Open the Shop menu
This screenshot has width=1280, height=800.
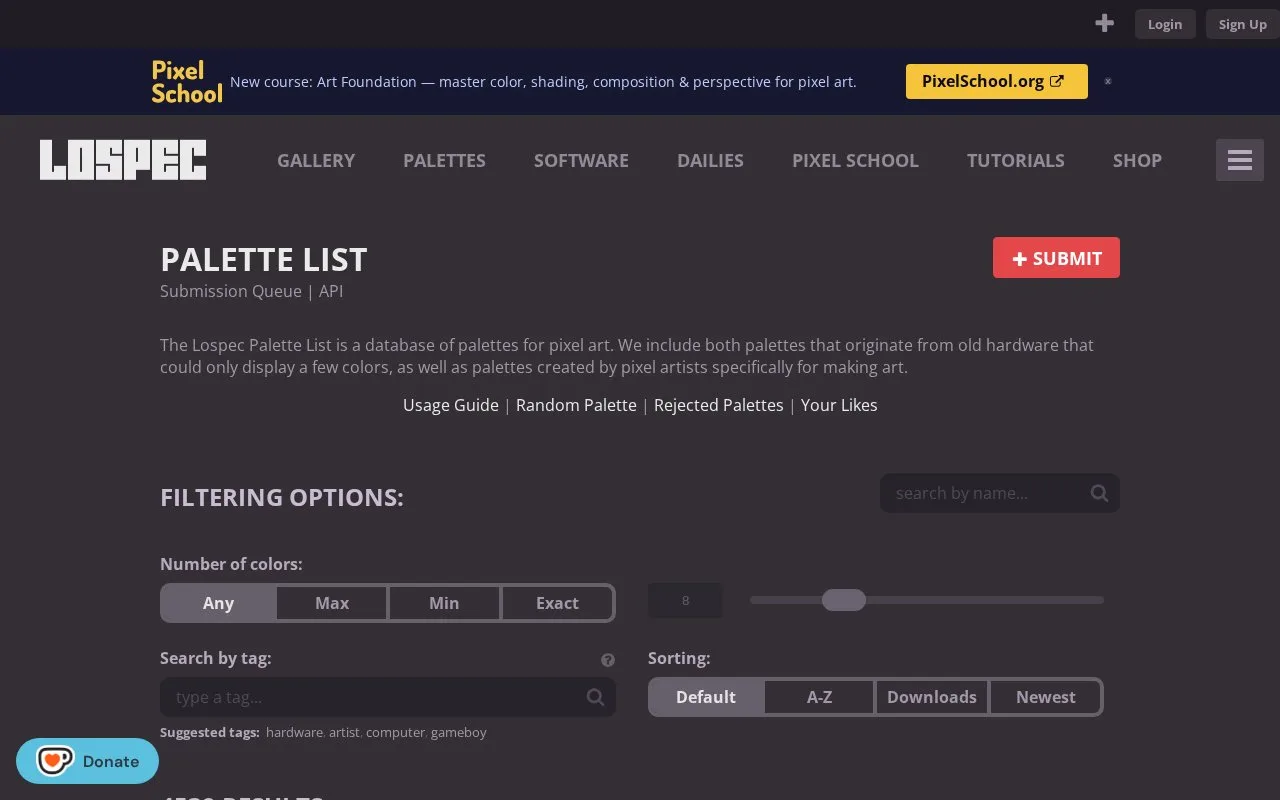coord(1137,160)
